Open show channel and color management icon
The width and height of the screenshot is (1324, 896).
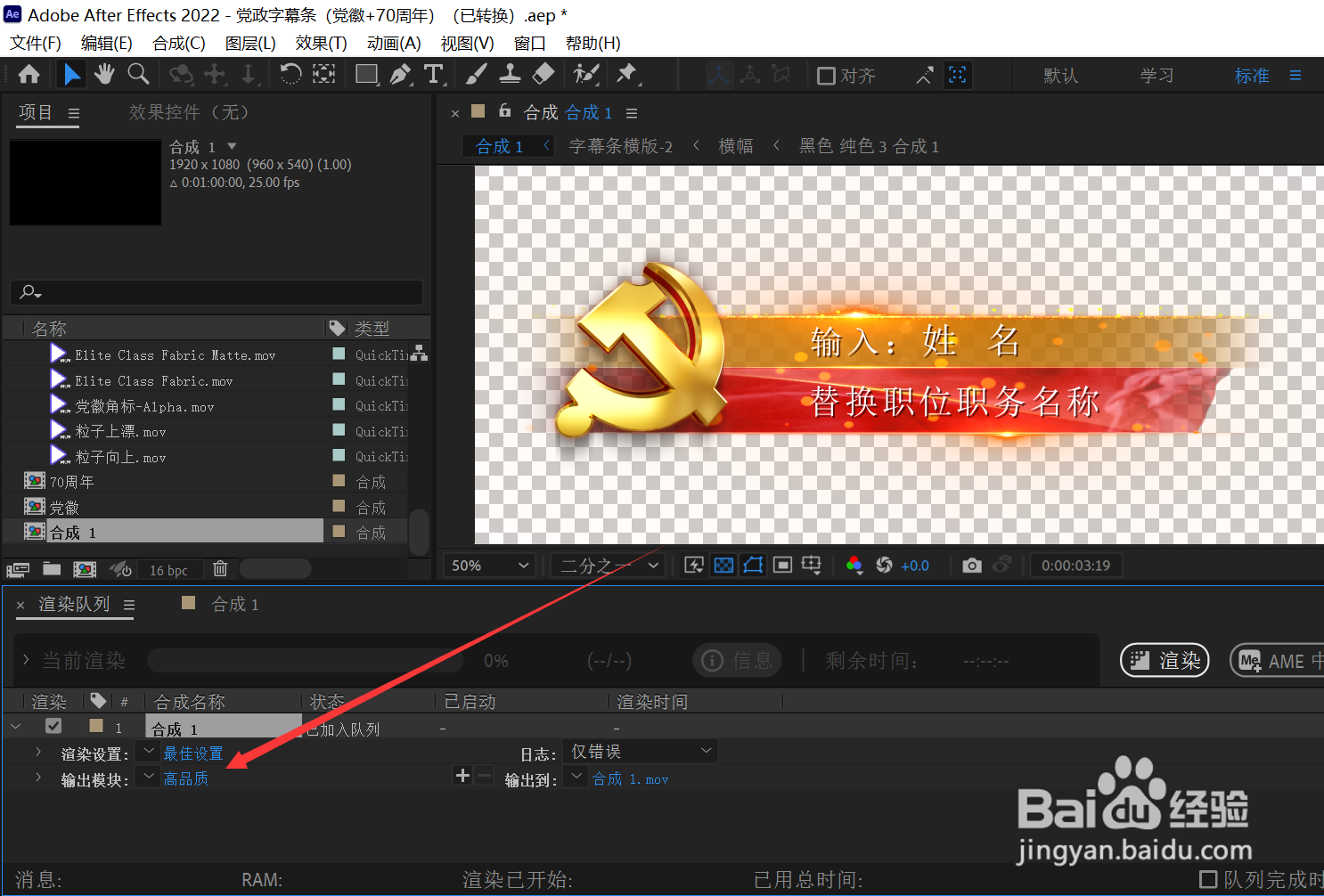tap(854, 566)
